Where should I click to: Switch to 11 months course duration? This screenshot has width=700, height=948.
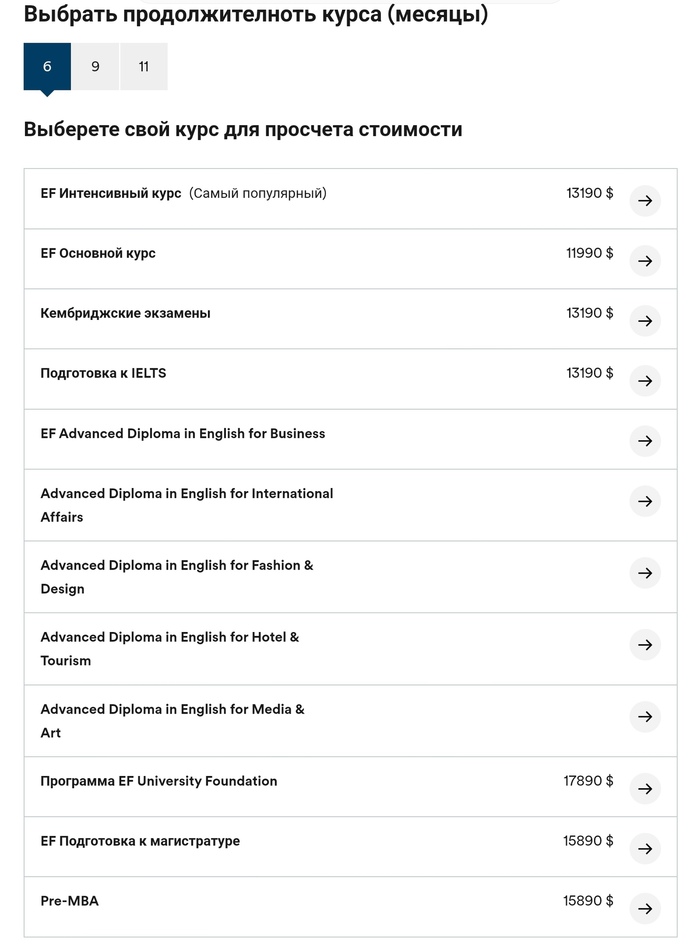coord(144,67)
